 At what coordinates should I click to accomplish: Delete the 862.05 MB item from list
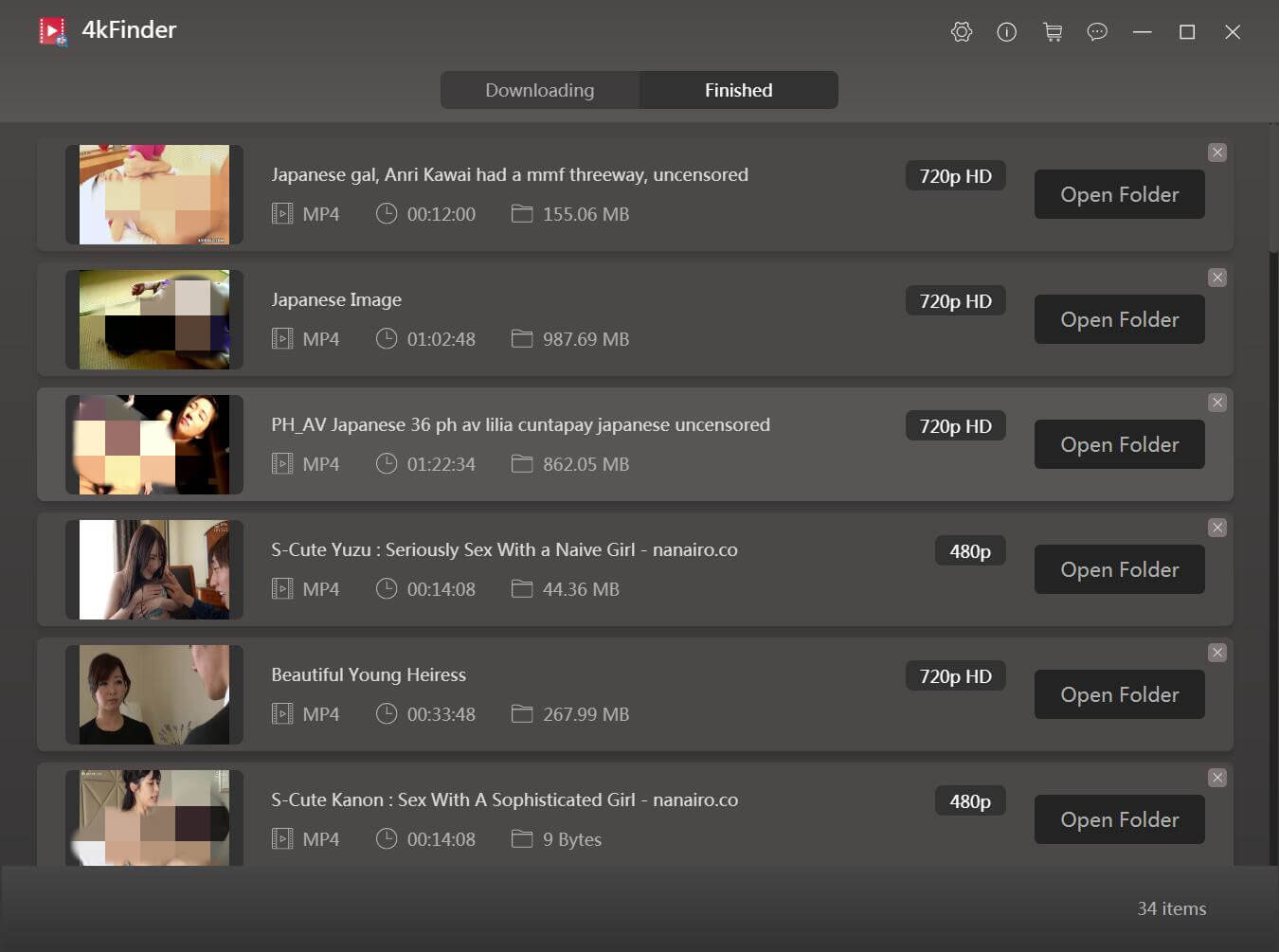point(1217,403)
